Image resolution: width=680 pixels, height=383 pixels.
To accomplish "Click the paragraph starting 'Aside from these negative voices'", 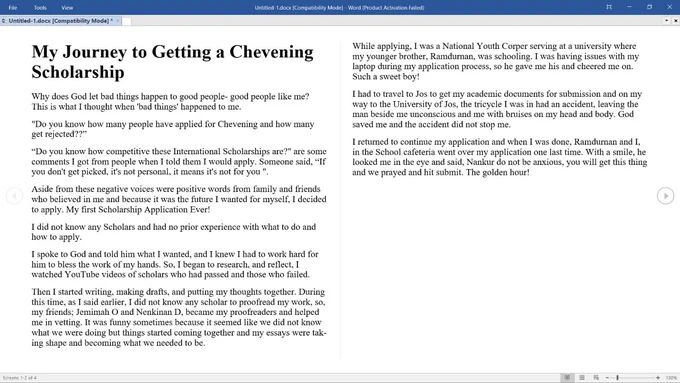I will pyautogui.click(x=179, y=199).
